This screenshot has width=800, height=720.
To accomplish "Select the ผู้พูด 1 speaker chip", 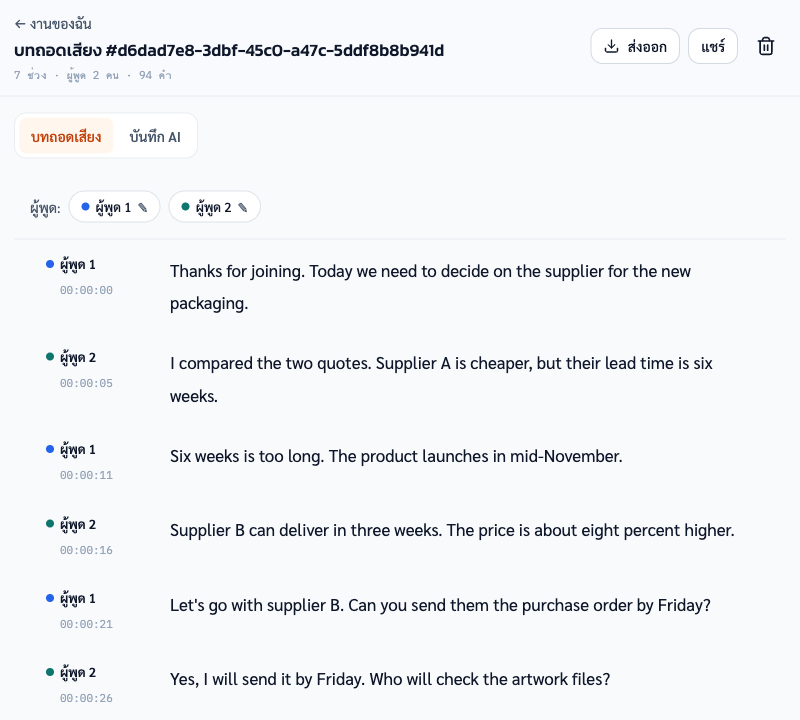I will [x=114, y=207].
